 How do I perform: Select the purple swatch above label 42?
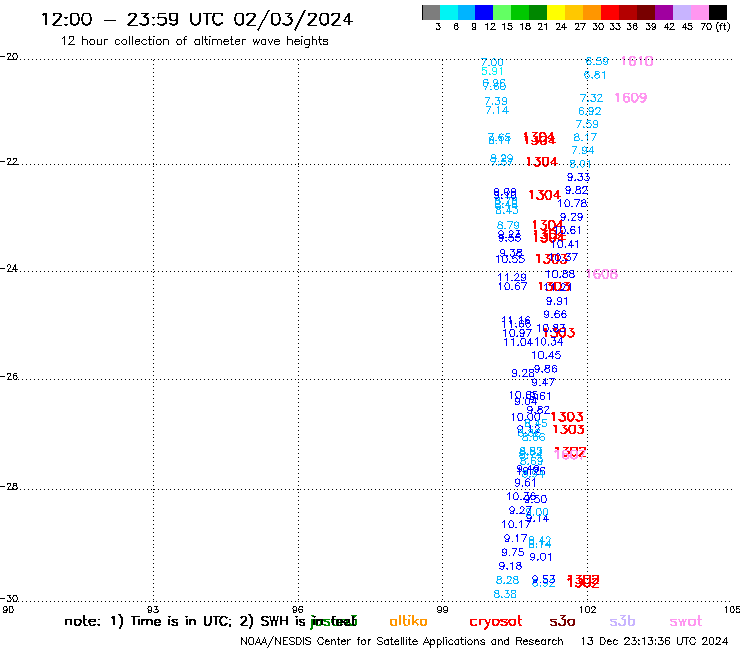coord(664,12)
